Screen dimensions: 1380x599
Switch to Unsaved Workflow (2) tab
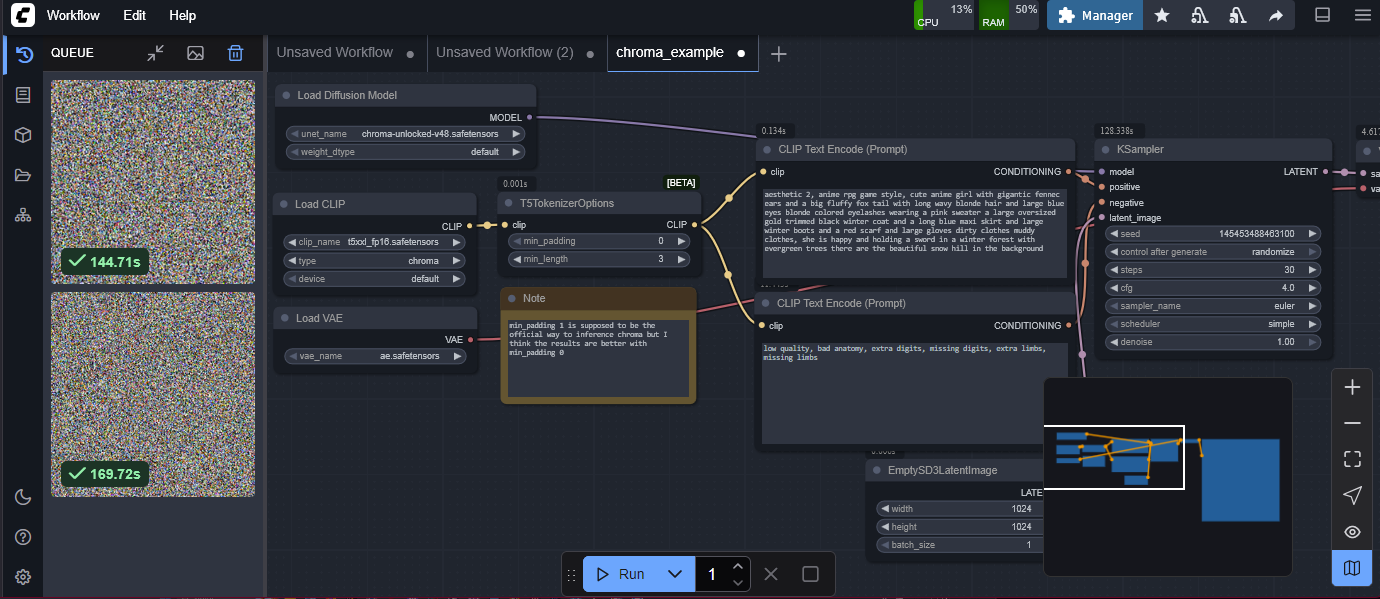click(505, 53)
